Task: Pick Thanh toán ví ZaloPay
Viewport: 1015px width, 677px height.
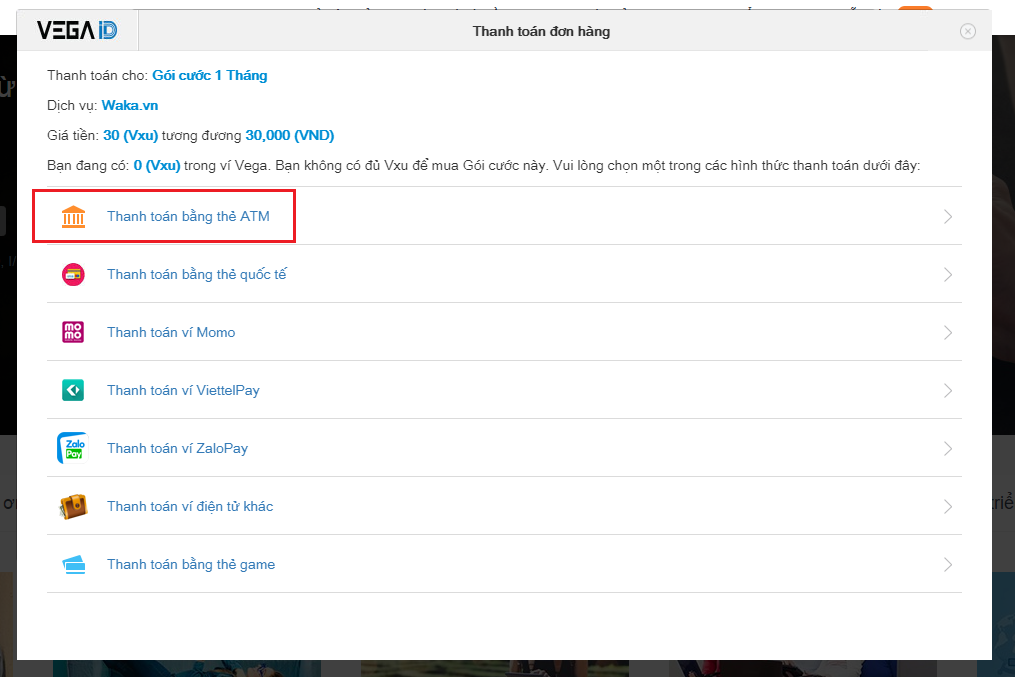Action: 177,449
